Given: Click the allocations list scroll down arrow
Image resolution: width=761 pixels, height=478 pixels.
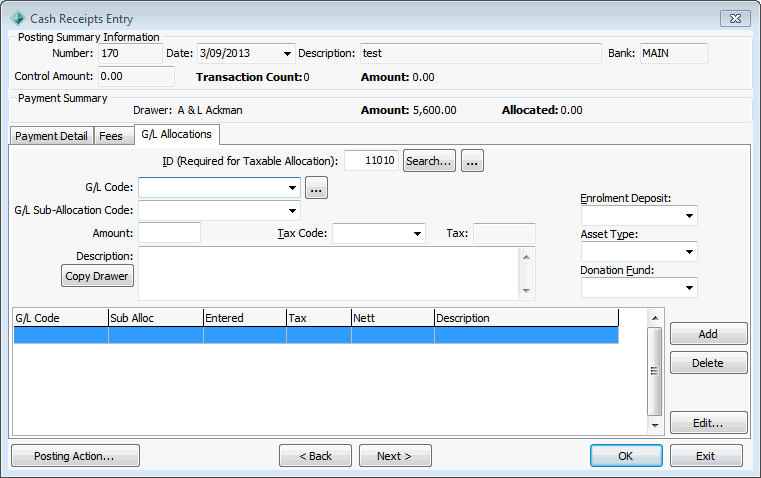Looking at the screenshot, I should tap(655, 425).
